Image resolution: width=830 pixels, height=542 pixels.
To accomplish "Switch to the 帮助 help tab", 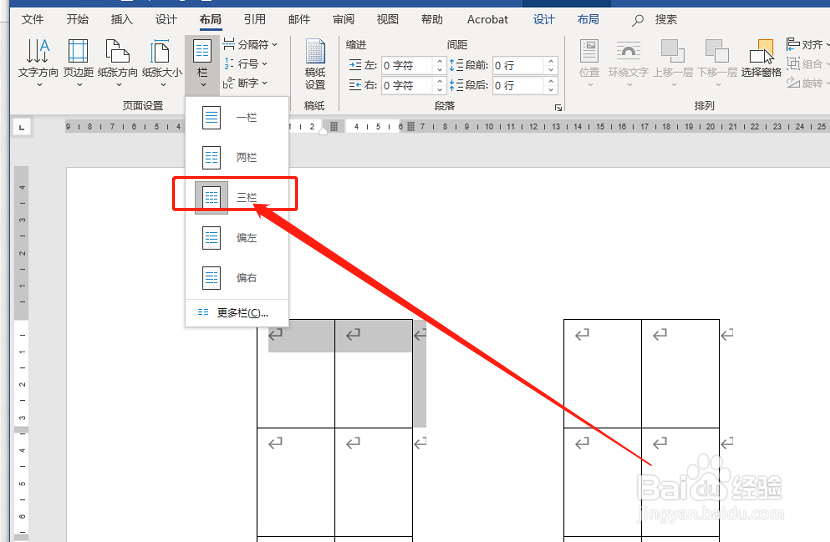I will click(x=432, y=20).
